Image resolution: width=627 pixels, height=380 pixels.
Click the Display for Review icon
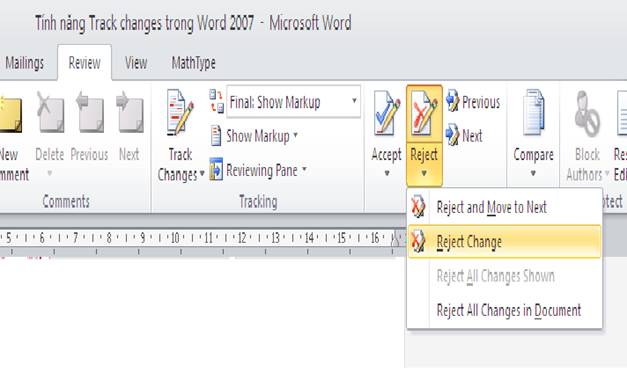coord(216,101)
